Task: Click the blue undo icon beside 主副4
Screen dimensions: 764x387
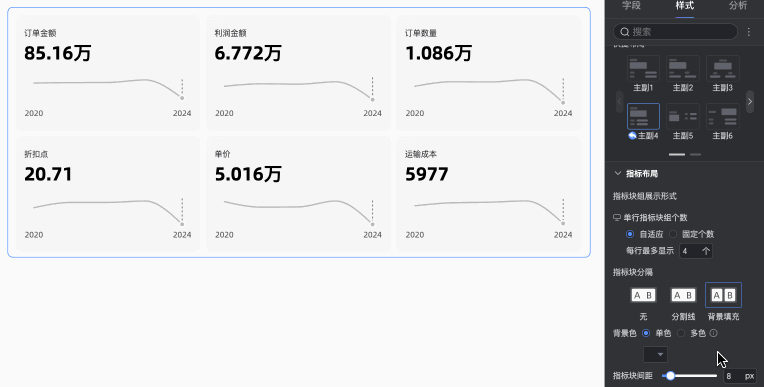Action: pos(632,135)
